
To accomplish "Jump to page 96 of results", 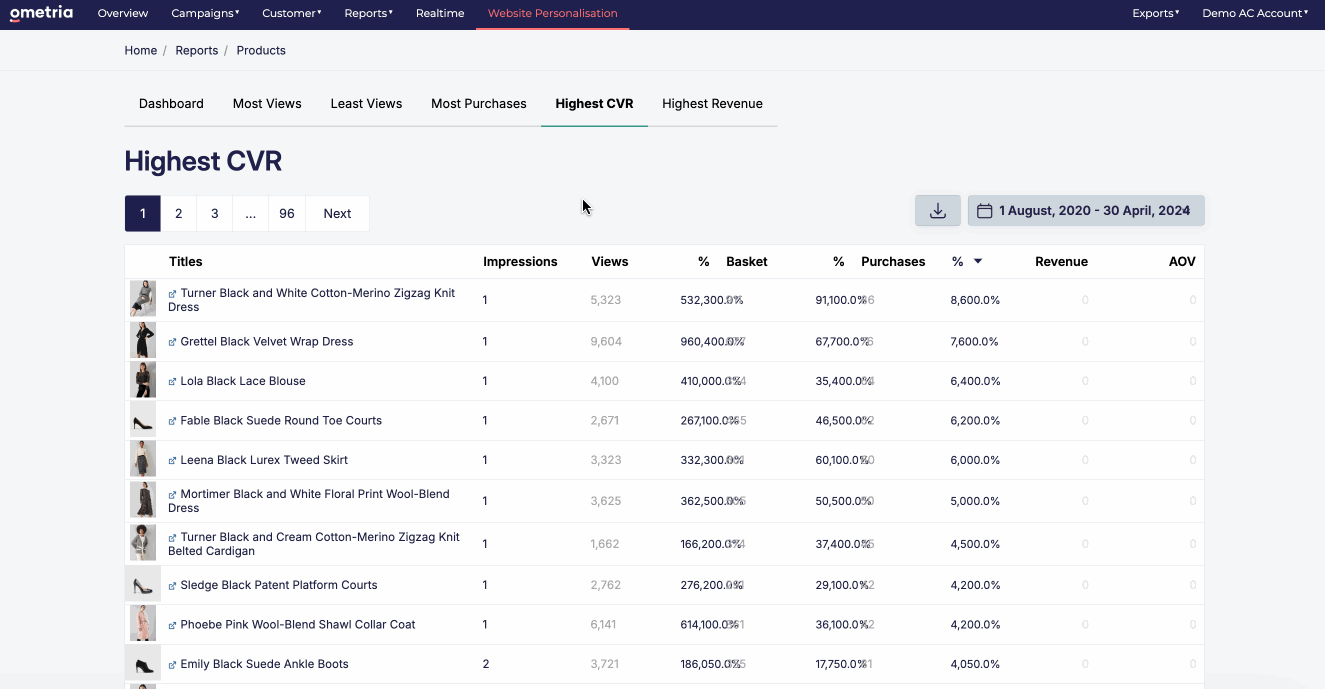I will pos(287,213).
